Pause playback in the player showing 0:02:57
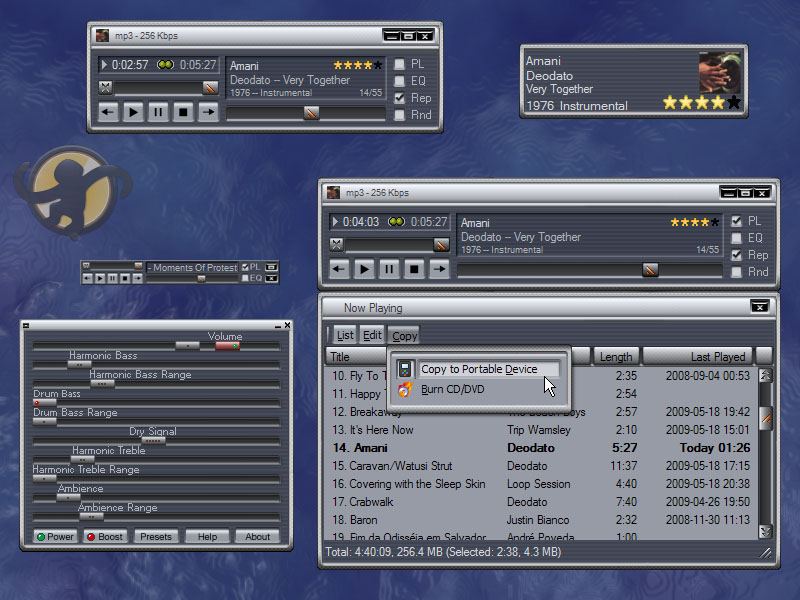Image resolution: width=800 pixels, height=600 pixels. (x=158, y=112)
